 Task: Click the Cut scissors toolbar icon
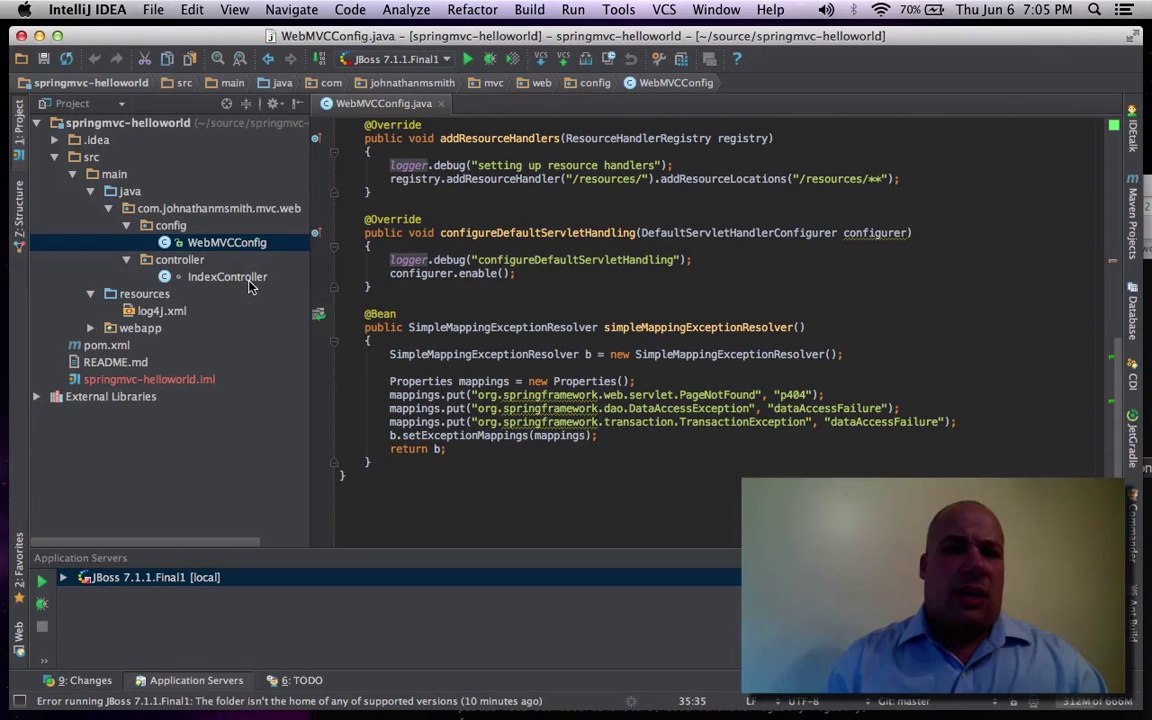(145, 59)
